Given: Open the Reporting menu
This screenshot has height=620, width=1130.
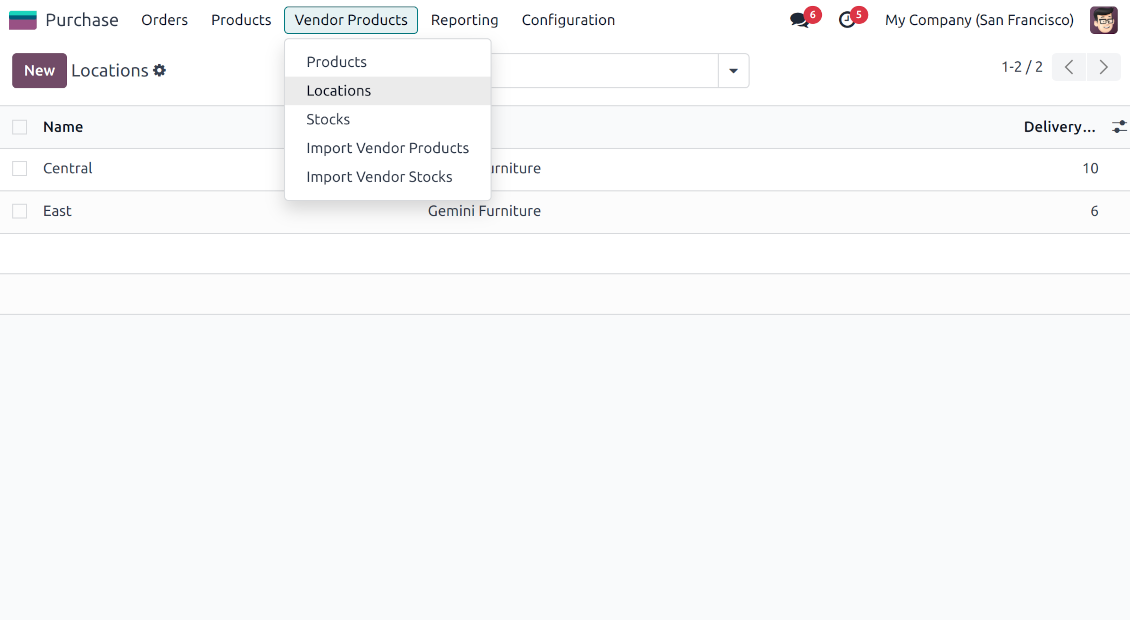Looking at the screenshot, I should click(x=464, y=20).
